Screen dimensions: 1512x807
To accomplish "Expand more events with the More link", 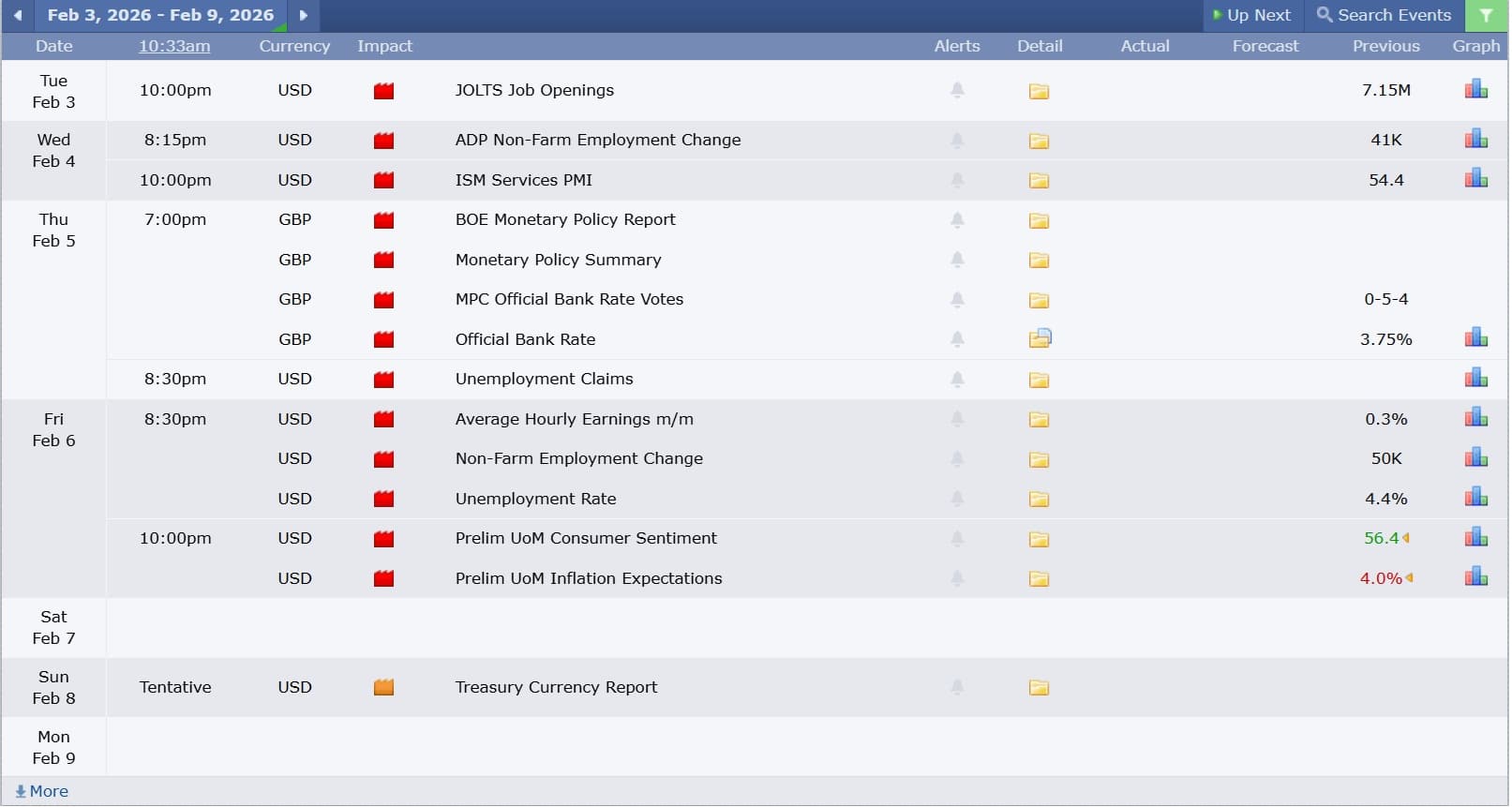I will pos(42,792).
